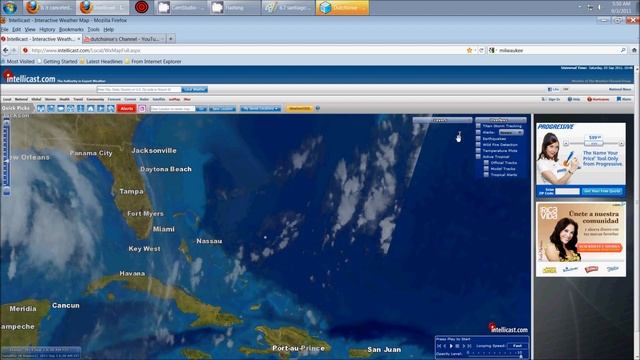Screen dimensions: 640x360
Task: Open the Latest Headlines bookmark folder
Action: pyautogui.click(x=101, y=61)
